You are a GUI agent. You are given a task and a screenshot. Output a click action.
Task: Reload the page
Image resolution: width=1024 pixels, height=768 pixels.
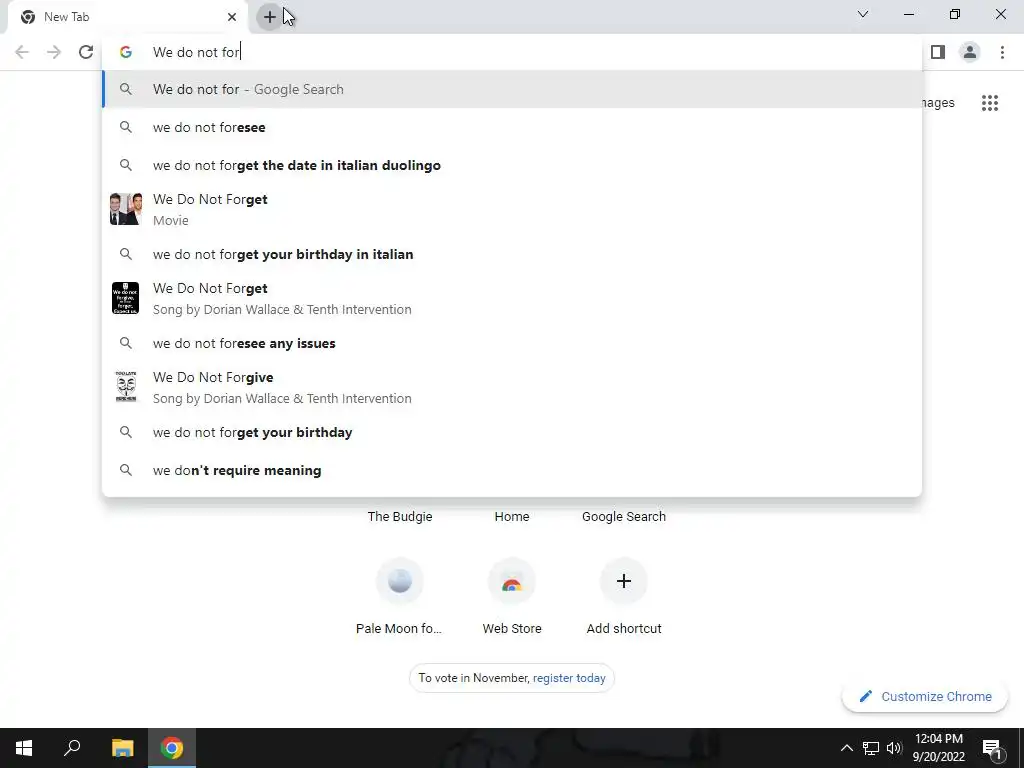click(86, 52)
